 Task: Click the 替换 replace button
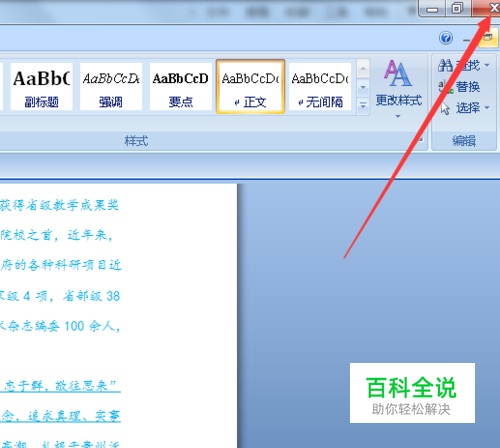[459, 87]
